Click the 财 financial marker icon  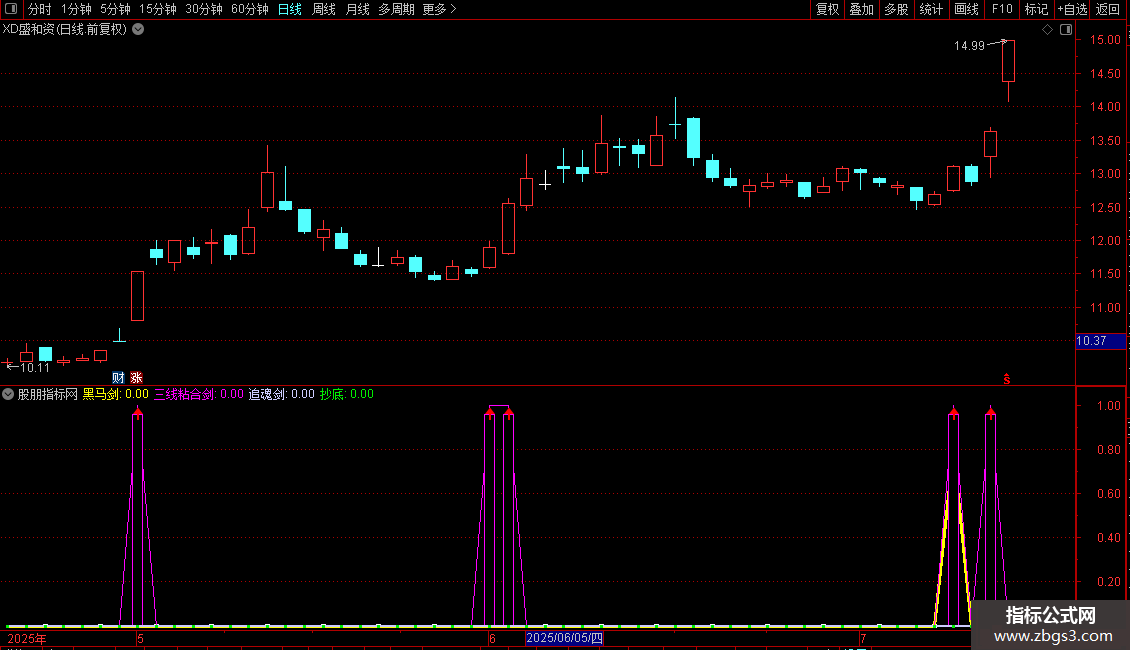tap(118, 378)
